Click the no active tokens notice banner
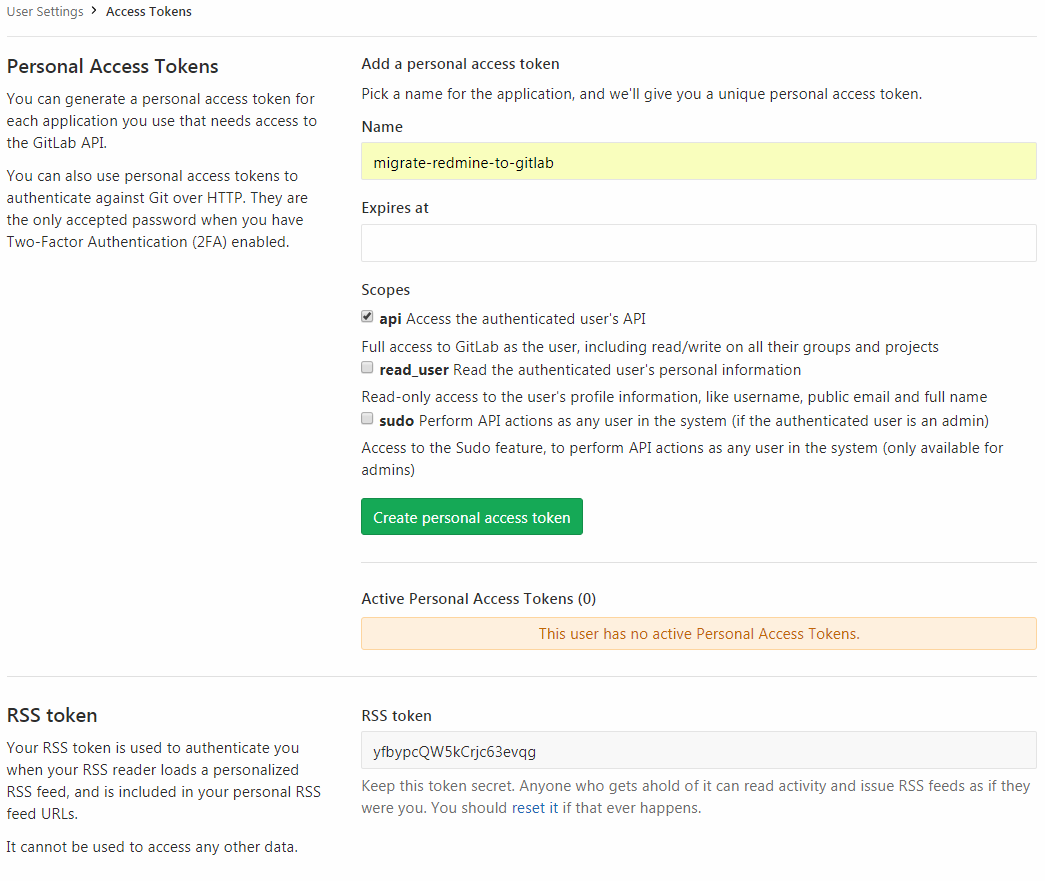Viewport: 1045px width, 881px height. [x=698, y=633]
